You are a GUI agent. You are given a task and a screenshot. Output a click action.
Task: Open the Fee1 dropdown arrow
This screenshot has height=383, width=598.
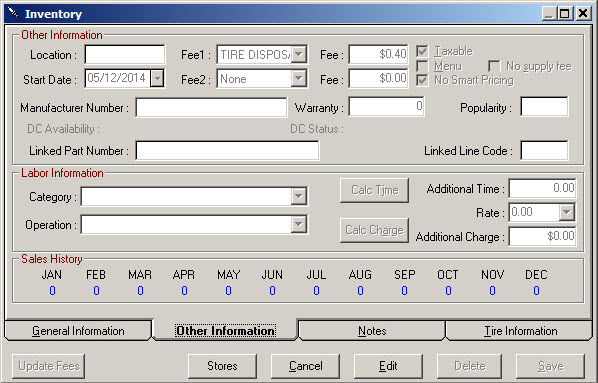tap(299, 55)
